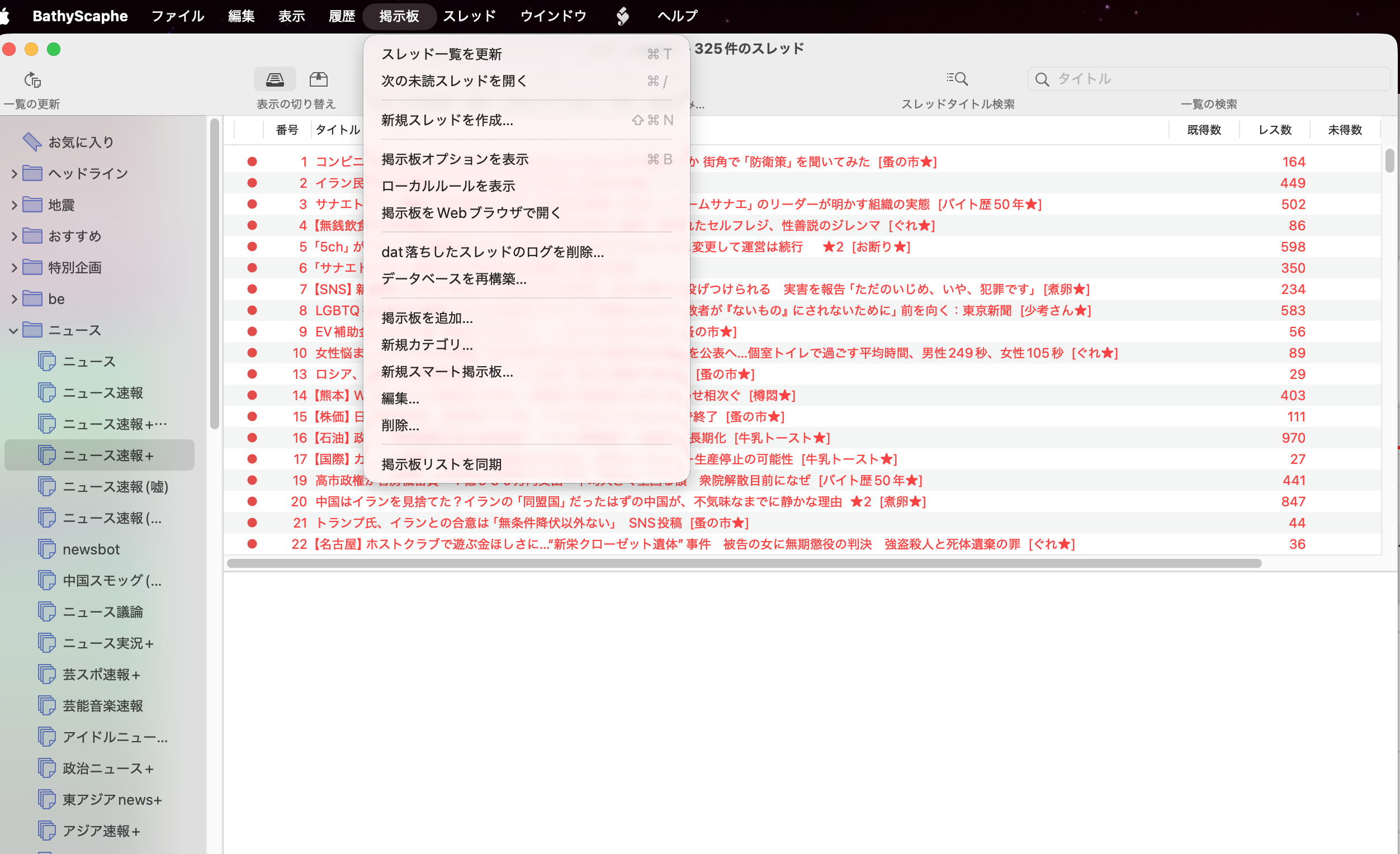Viewport: 1400px width, 854px height.
Task: Click the スレッドタイトル検索 toolbar icon
Action: (957, 79)
